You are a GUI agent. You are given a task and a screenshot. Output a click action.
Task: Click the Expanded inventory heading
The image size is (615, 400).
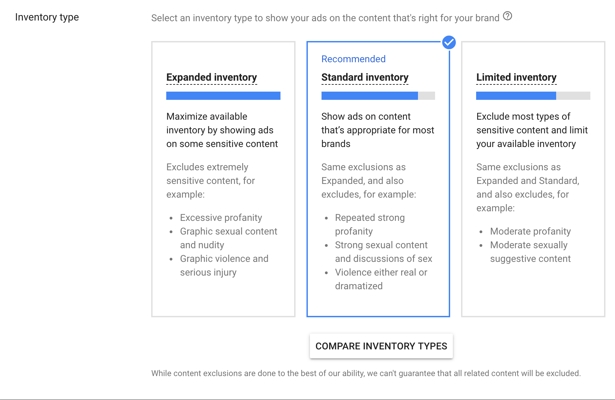pos(211,77)
